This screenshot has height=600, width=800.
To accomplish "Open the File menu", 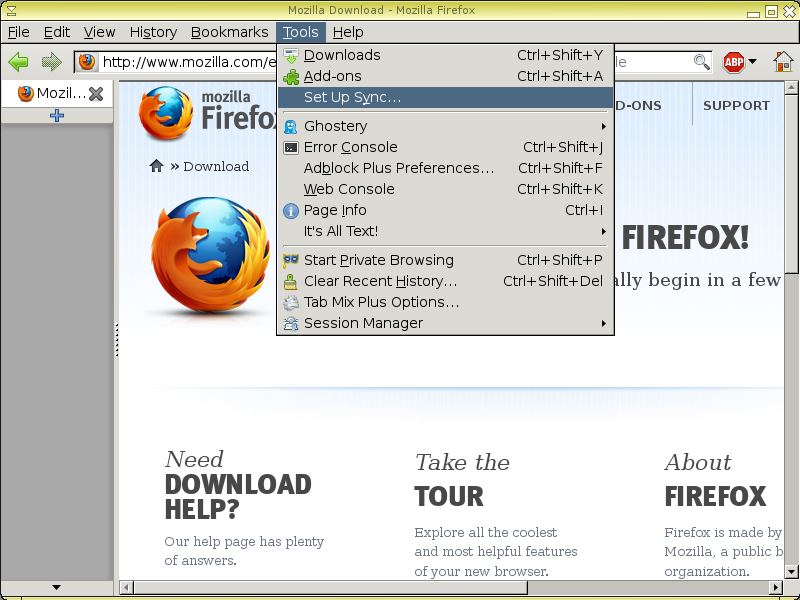I will pos(18,32).
